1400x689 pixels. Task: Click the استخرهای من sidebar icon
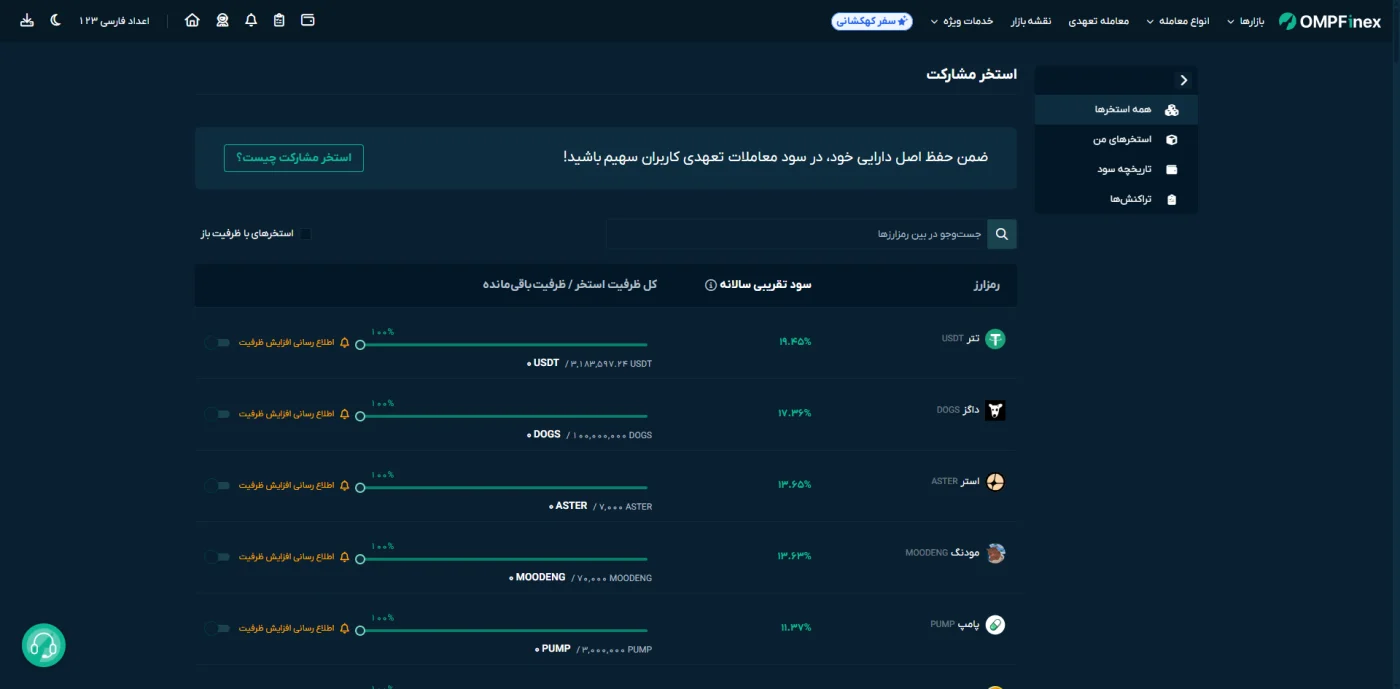pyautogui.click(x=1172, y=140)
